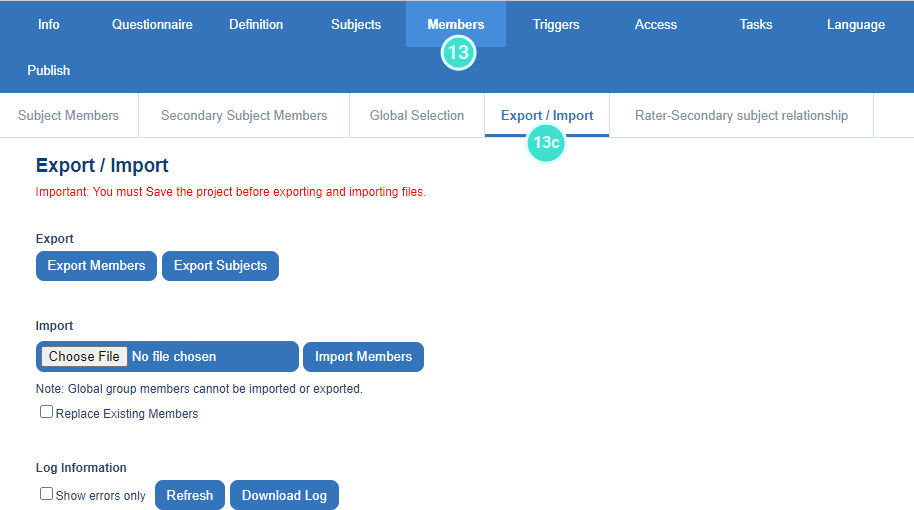
Task: Open the Publish tab
Action: pos(48,71)
